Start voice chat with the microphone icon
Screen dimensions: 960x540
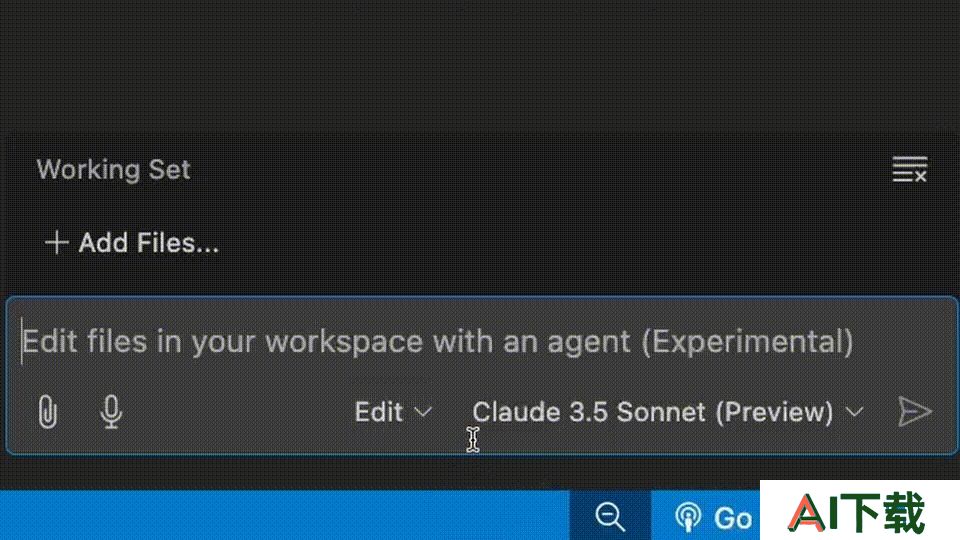[x=111, y=411]
